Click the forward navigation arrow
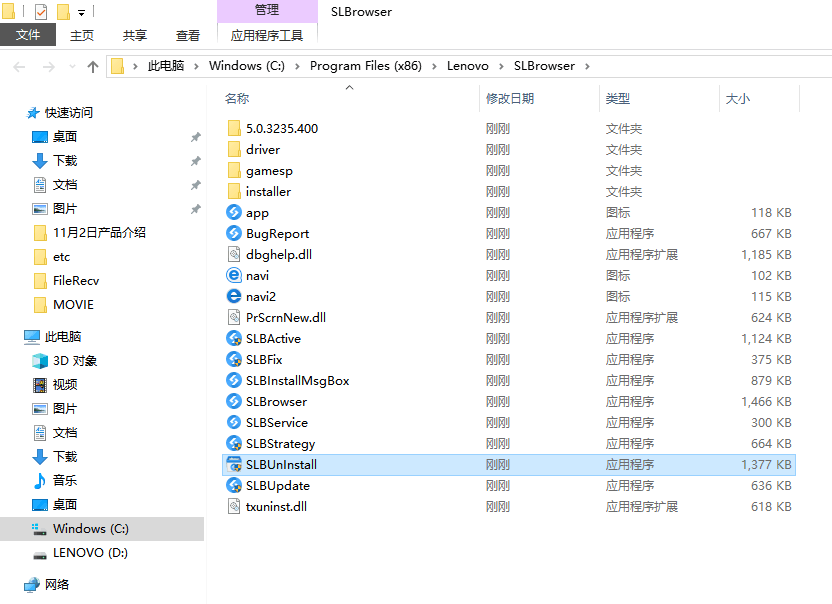 click(x=48, y=67)
